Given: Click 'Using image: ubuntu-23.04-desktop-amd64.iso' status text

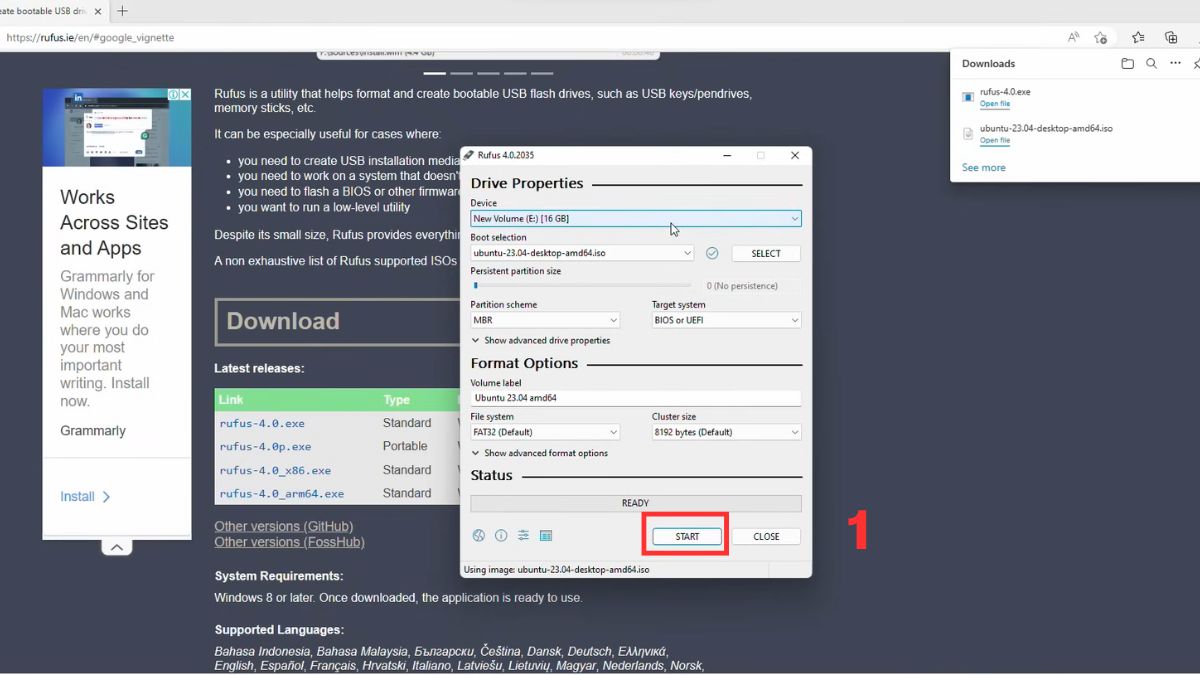Looking at the screenshot, I should point(556,569).
